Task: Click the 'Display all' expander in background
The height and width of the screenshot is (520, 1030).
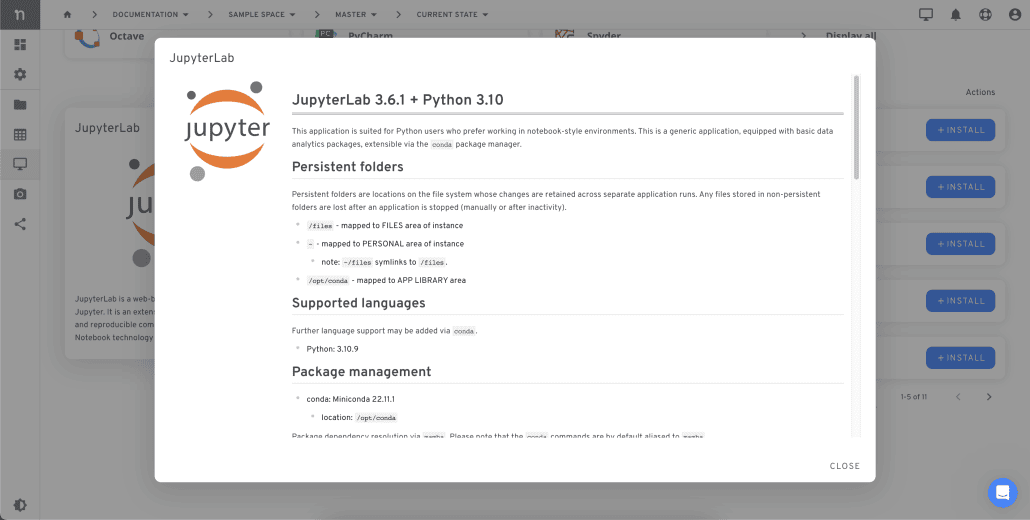Action: [x=840, y=36]
